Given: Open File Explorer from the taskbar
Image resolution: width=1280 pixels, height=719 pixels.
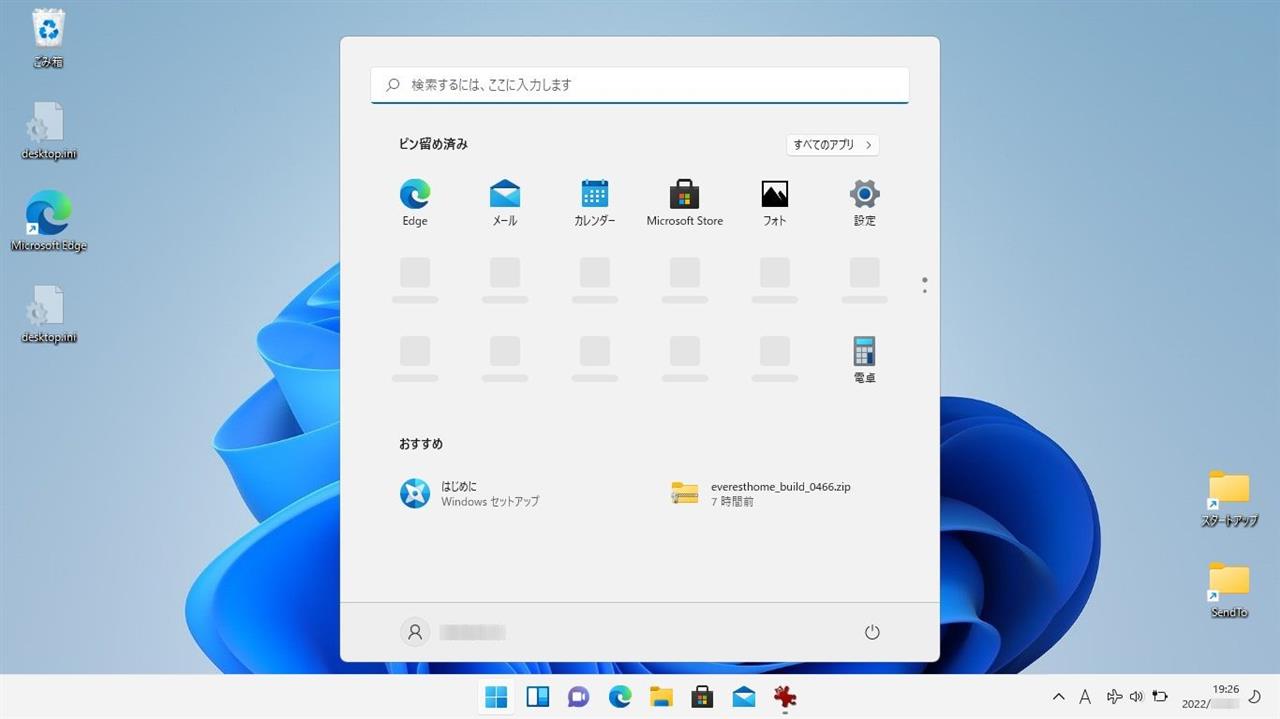Looking at the screenshot, I should tap(661, 697).
